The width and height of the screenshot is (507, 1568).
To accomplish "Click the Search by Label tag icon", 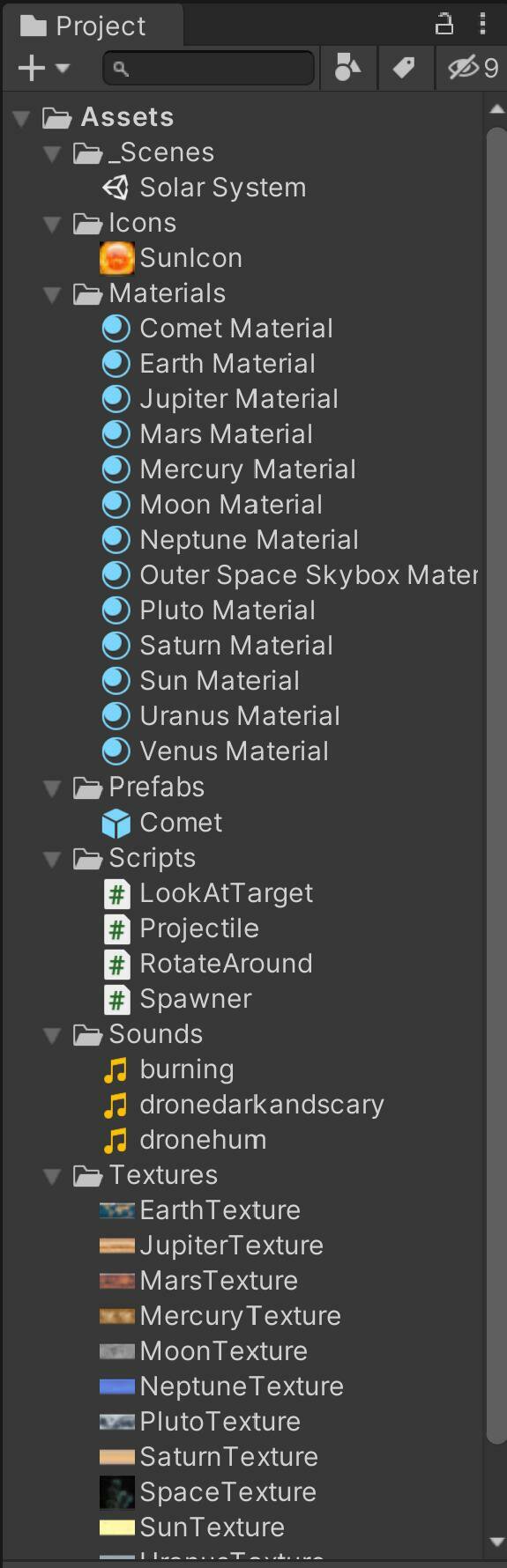I will pos(405,67).
